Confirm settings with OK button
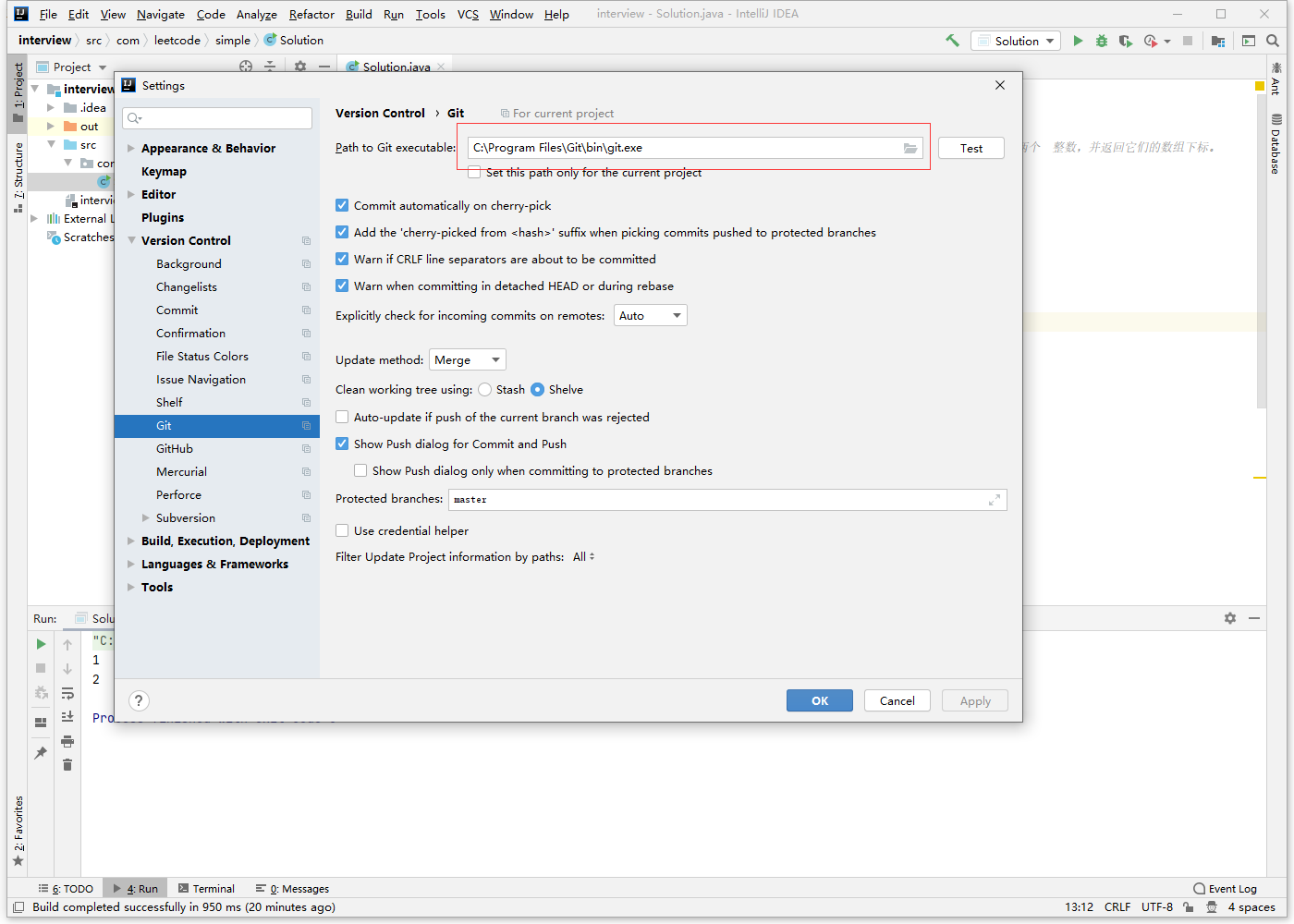The width and height of the screenshot is (1294, 924). pos(820,700)
